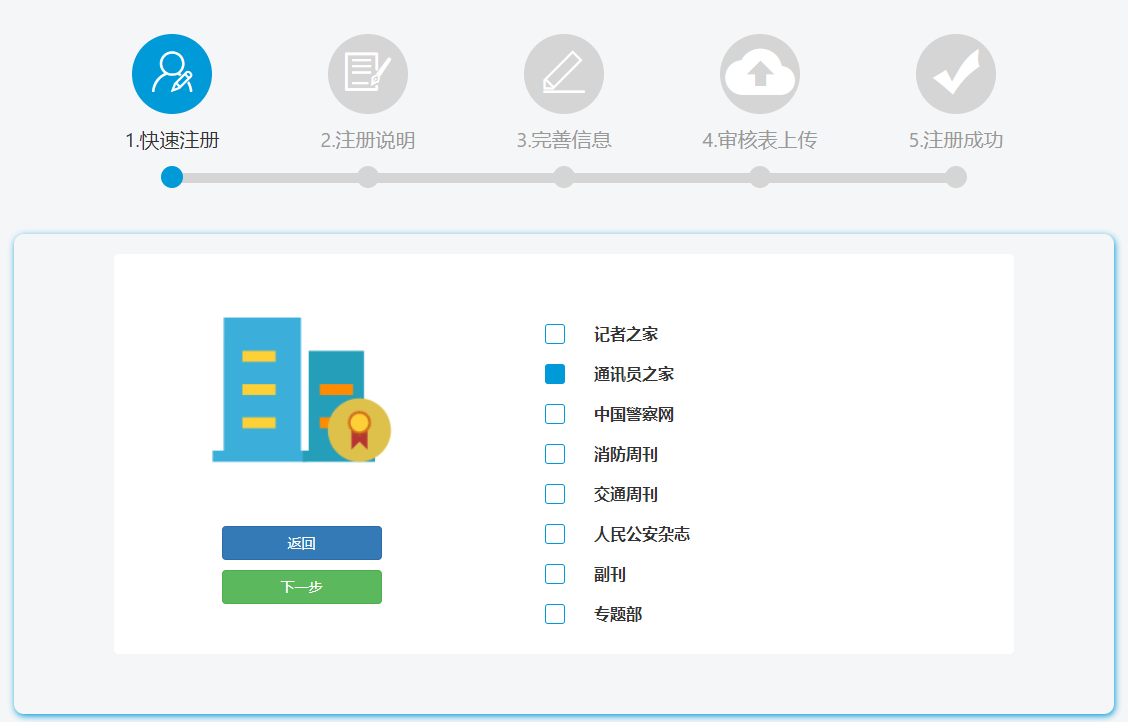Click the 完善信息 pencil icon

564,74
